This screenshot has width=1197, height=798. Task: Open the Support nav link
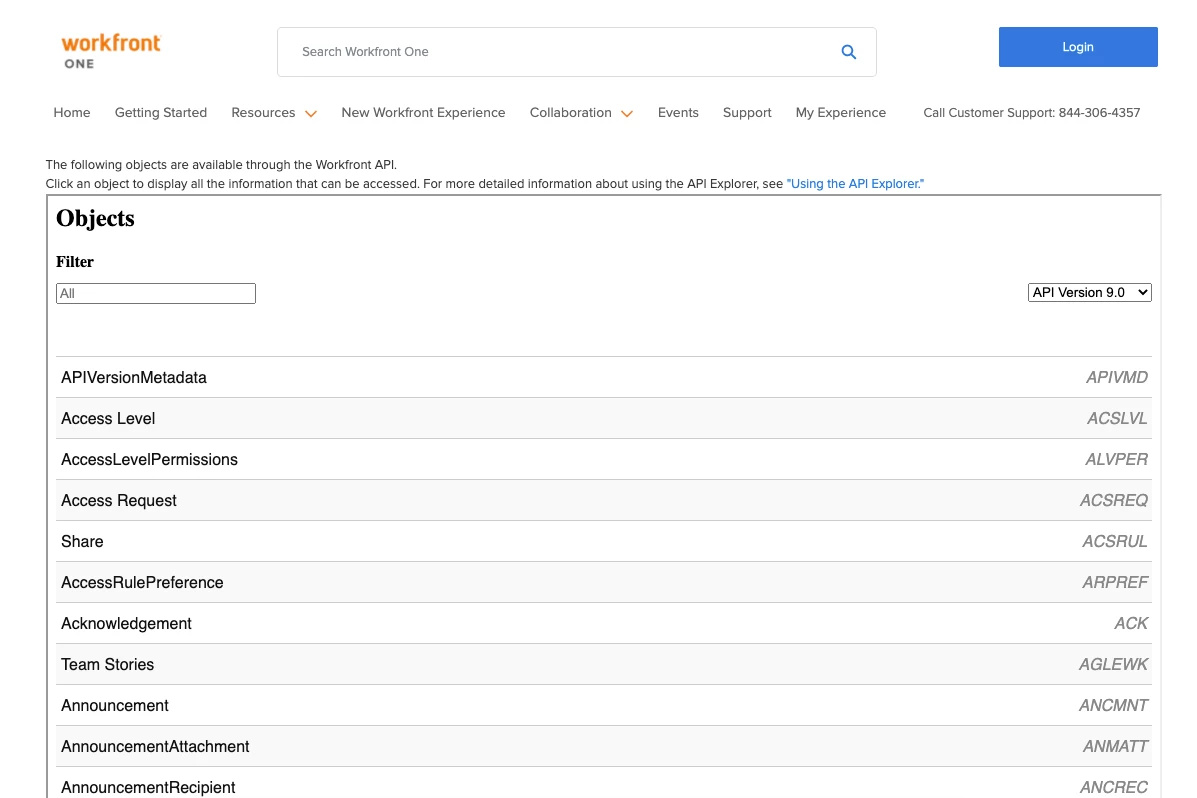coord(747,112)
